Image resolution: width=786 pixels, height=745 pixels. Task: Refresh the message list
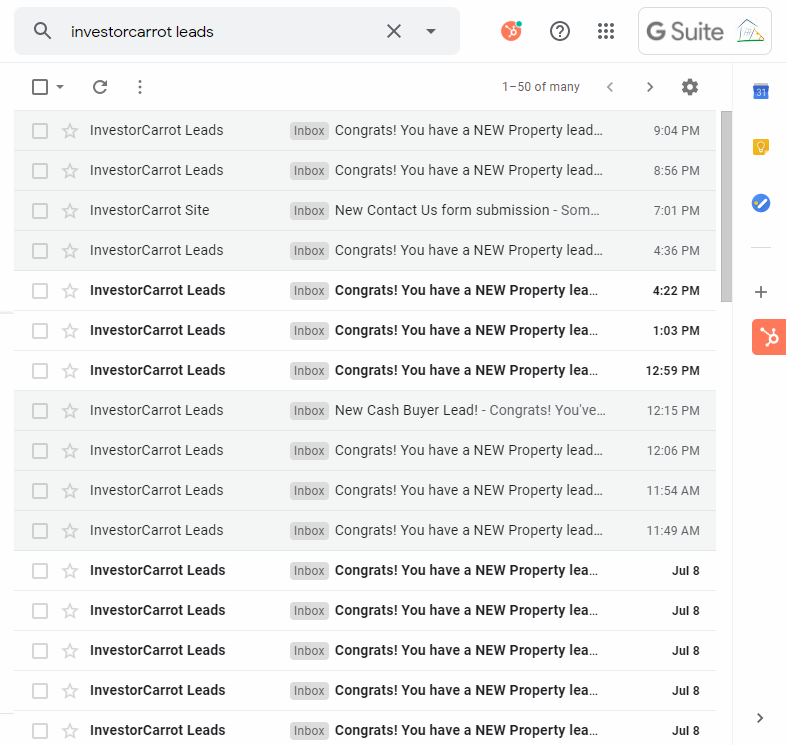coord(100,87)
